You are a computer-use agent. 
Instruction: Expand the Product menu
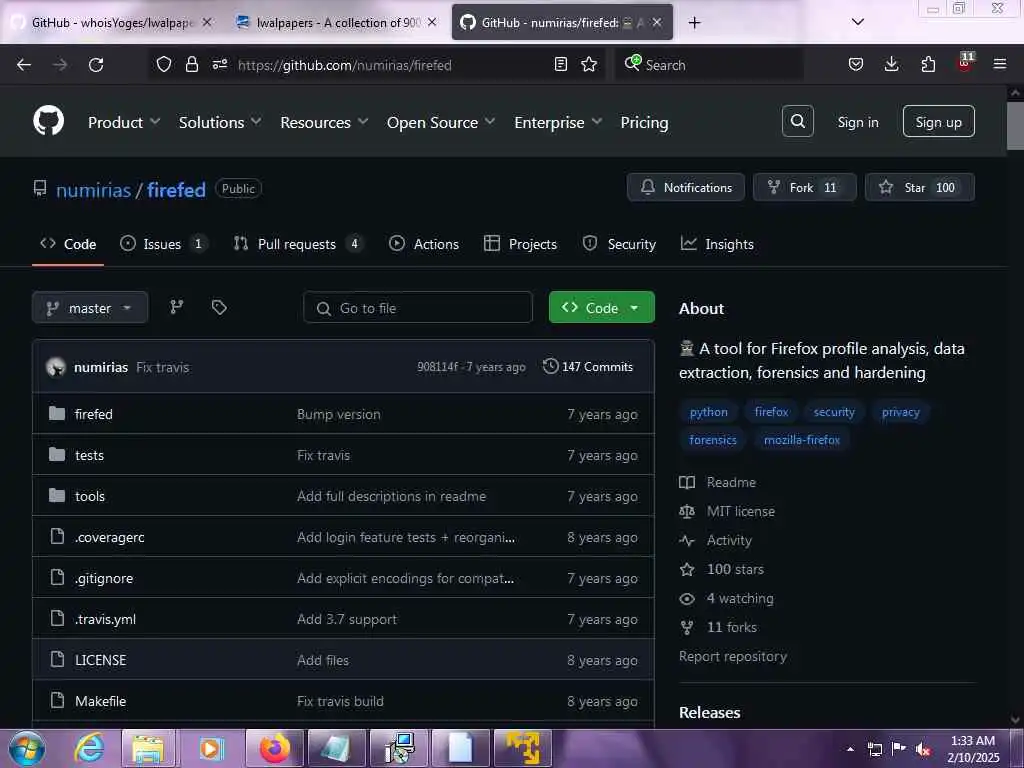124,122
